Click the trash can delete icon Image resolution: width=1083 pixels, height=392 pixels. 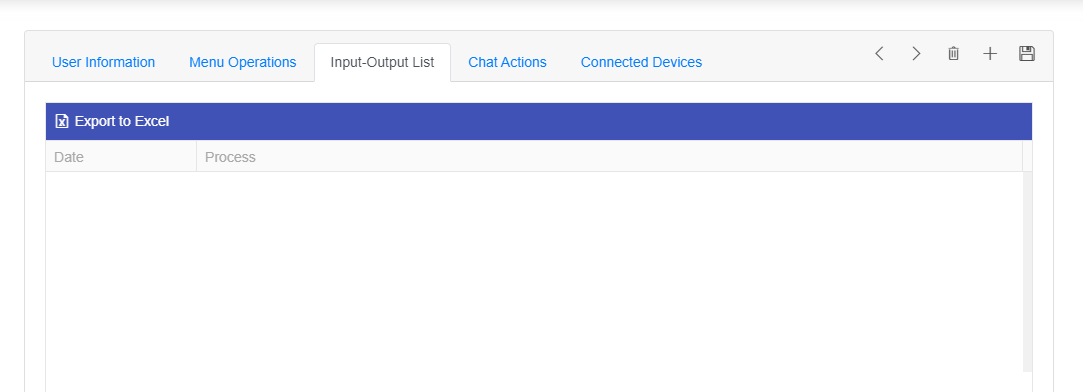click(x=953, y=54)
